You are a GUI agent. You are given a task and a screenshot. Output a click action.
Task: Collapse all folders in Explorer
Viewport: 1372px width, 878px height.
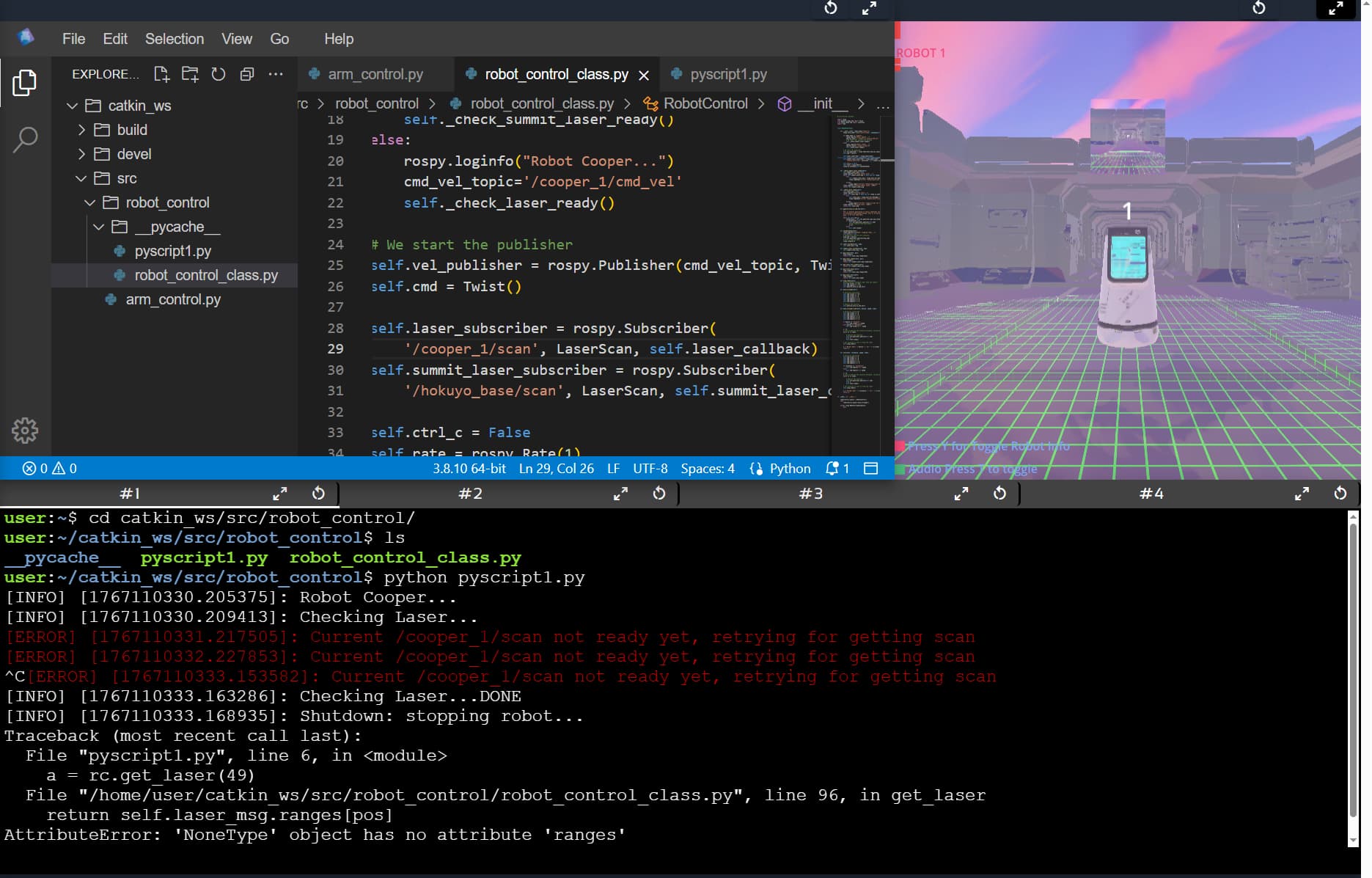coord(247,74)
